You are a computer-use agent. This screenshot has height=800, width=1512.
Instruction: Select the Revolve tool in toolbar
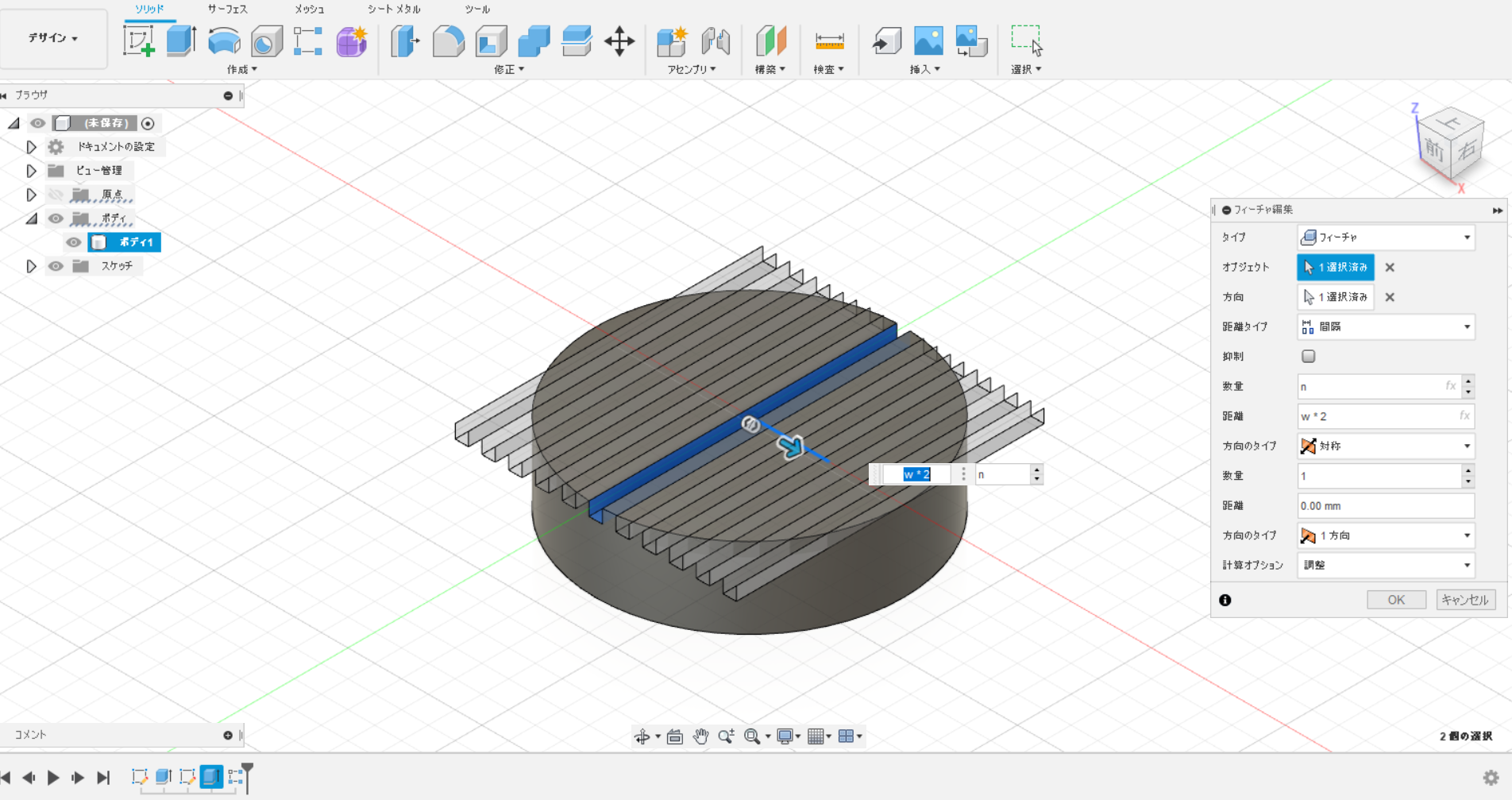pos(224,41)
